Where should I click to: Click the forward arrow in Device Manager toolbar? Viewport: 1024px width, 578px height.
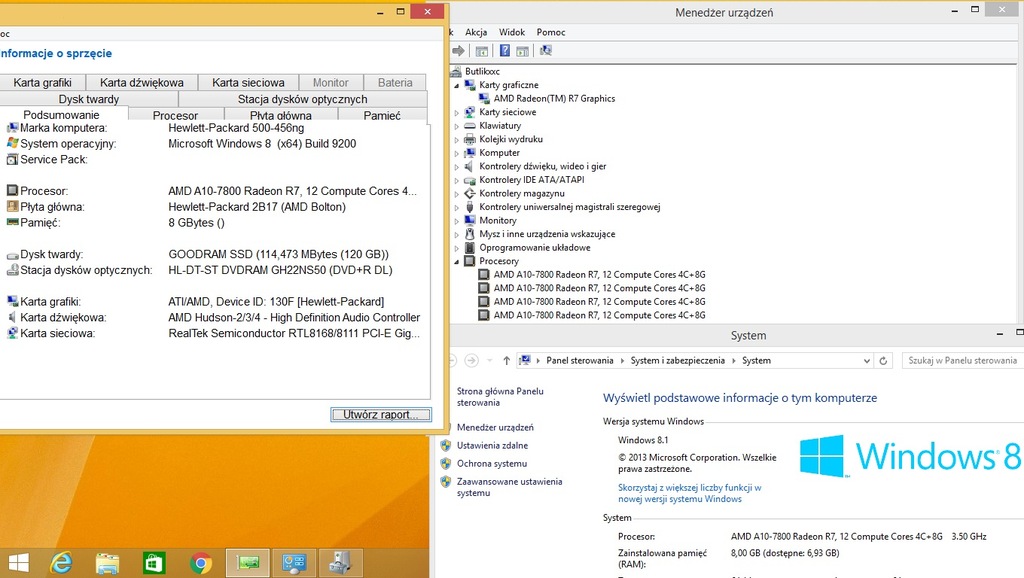[x=458, y=51]
